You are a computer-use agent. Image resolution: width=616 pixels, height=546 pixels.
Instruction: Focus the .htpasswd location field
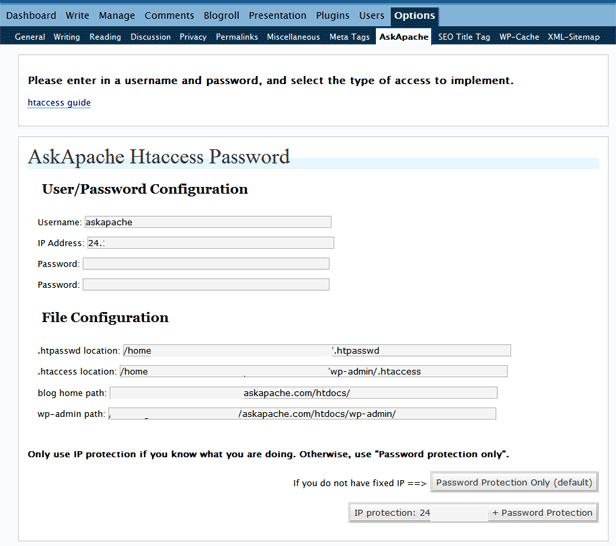pyautogui.click(x=315, y=350)
